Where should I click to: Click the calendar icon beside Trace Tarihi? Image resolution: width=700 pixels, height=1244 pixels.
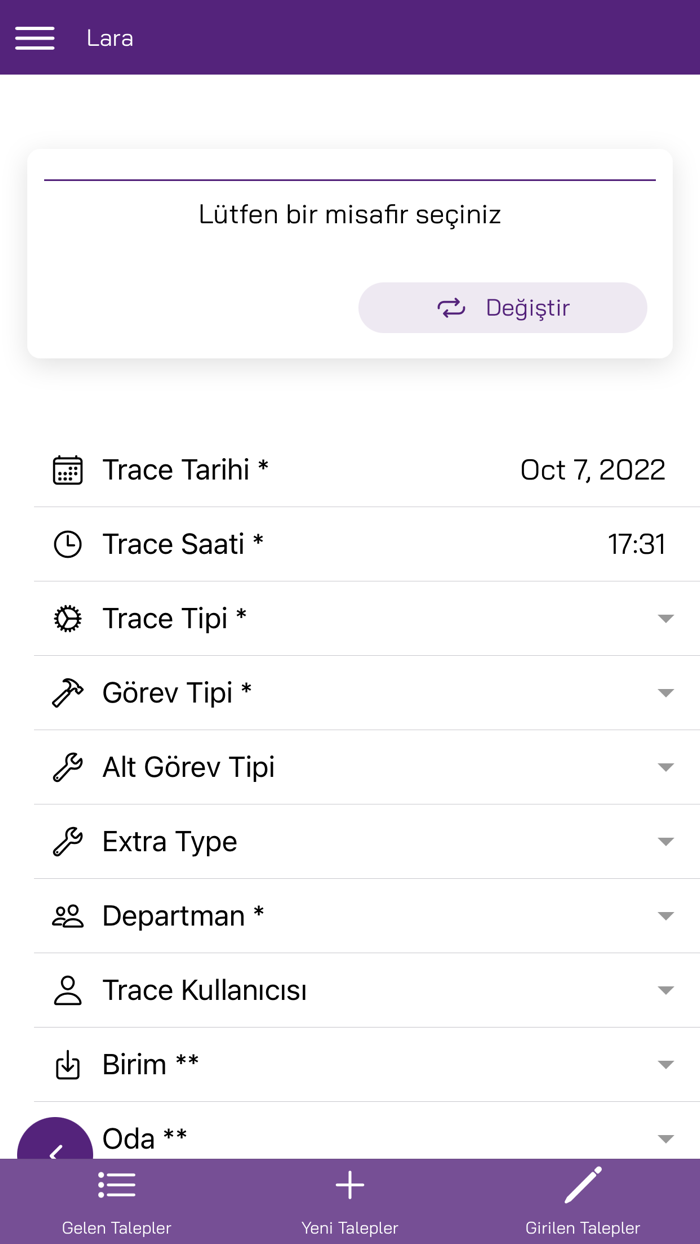(67, 470)
